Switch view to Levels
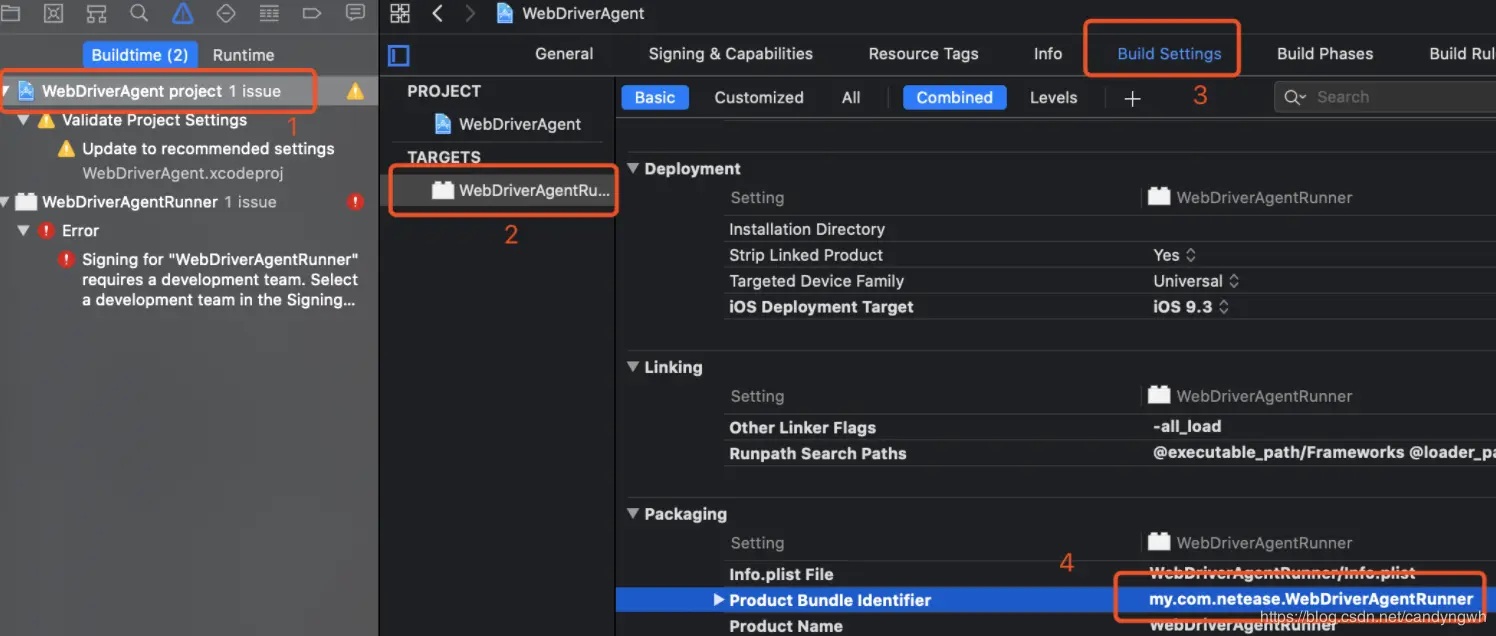 click(1054, 97)
